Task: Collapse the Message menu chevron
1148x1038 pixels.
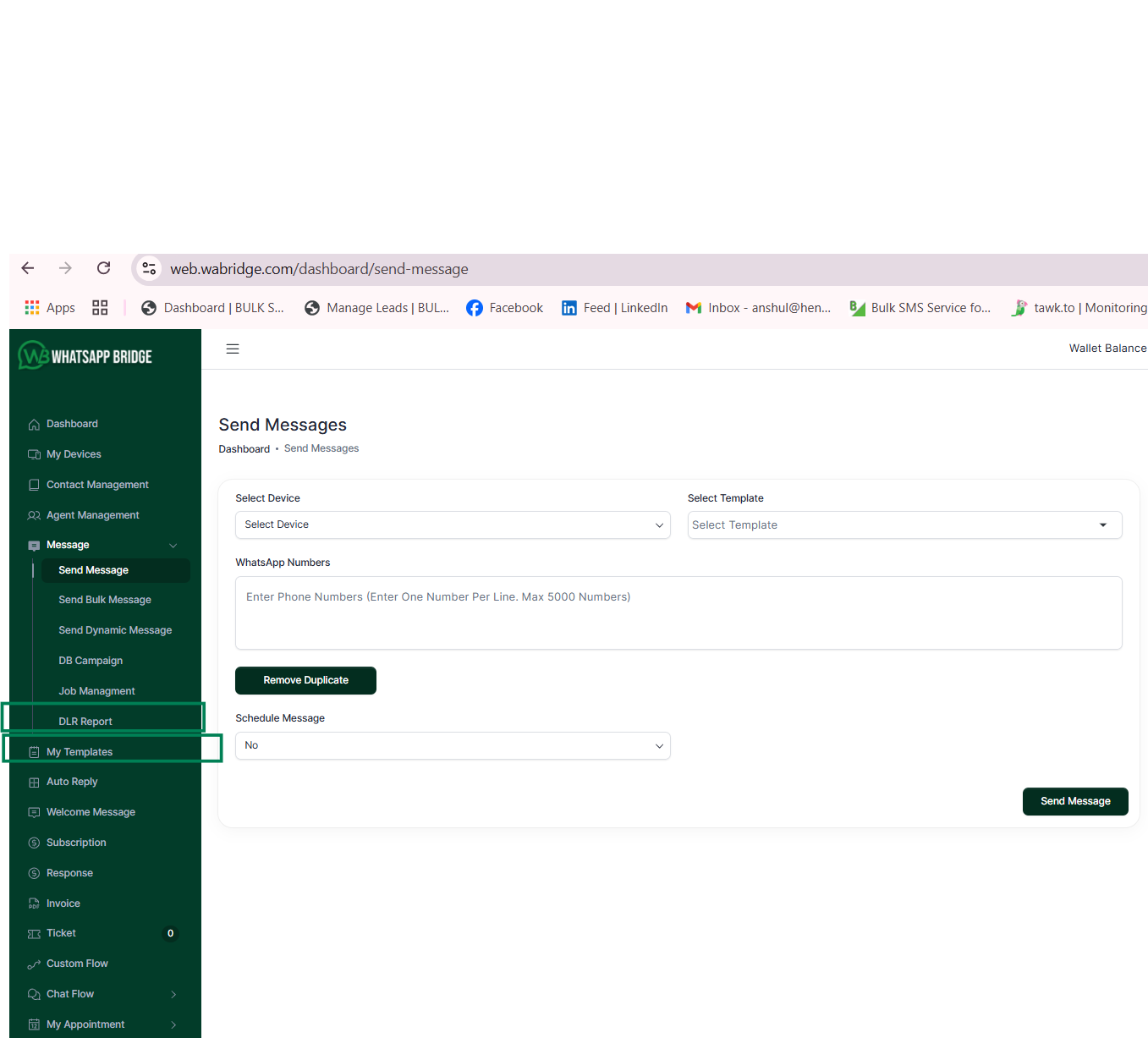Action: pyautogui.click(x=173, y=546)
